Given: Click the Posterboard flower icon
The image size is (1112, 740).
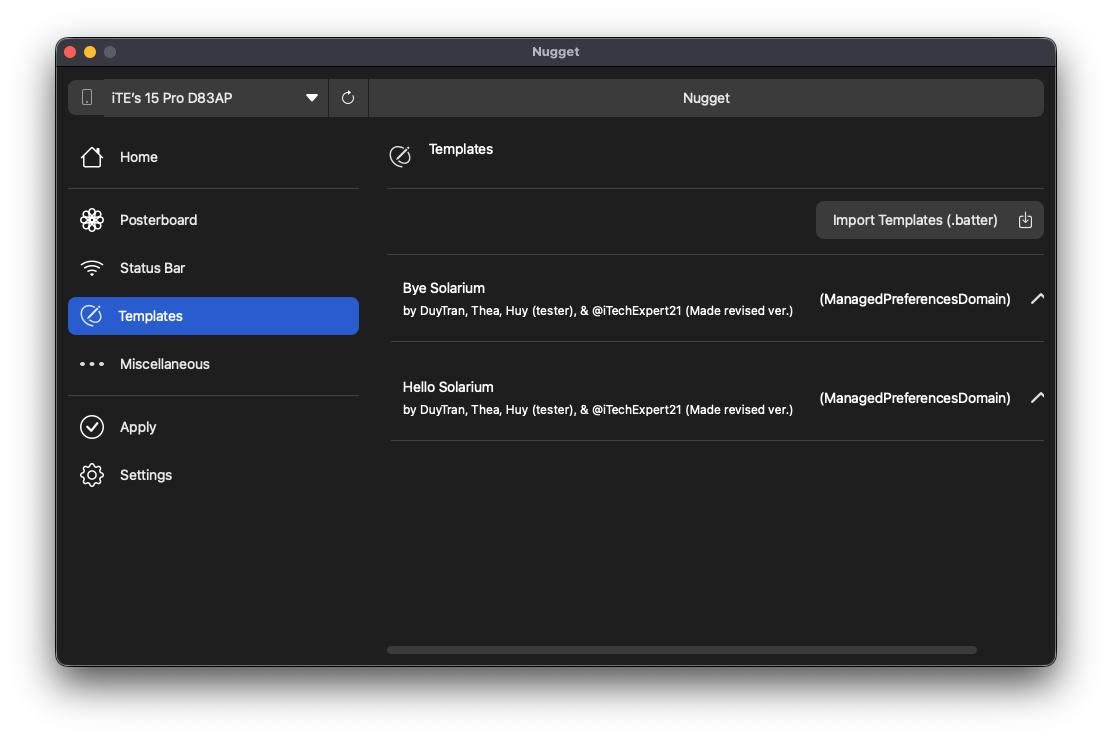Looking at the screenshot, I should pyautogui.click(x=91, y=220).
